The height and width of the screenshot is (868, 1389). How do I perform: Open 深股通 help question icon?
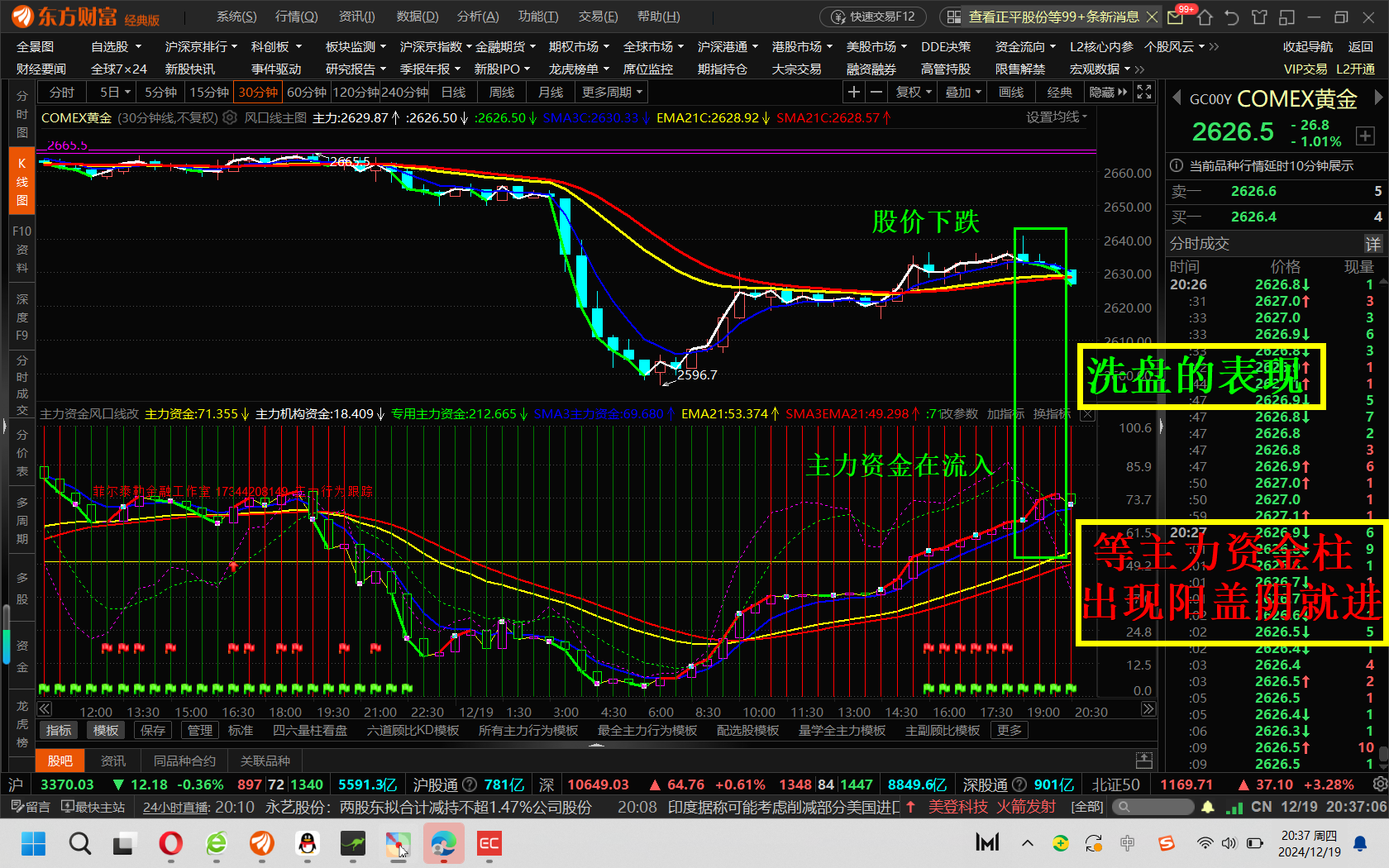1019,785
